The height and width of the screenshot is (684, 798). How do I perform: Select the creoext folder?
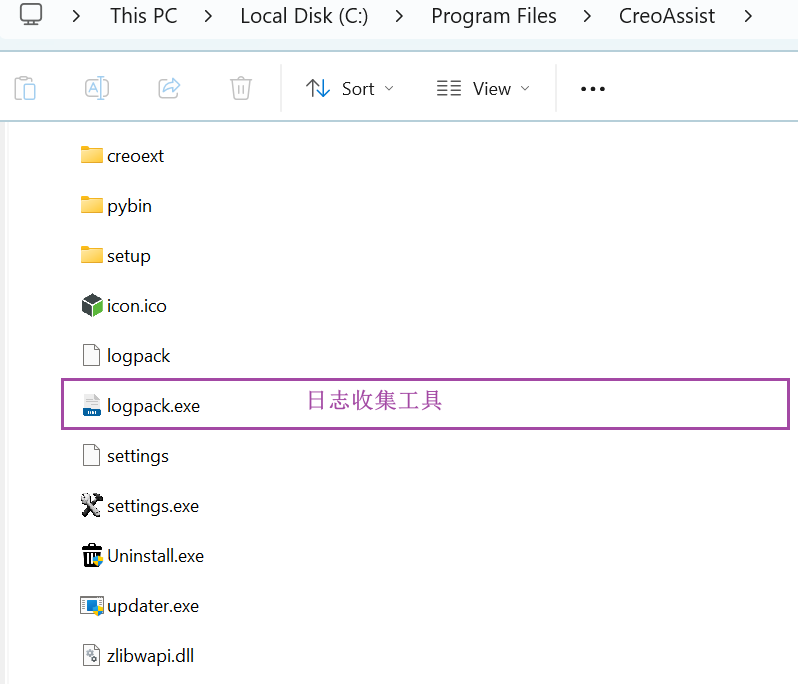pyautogui.click(x=135, y=156)
